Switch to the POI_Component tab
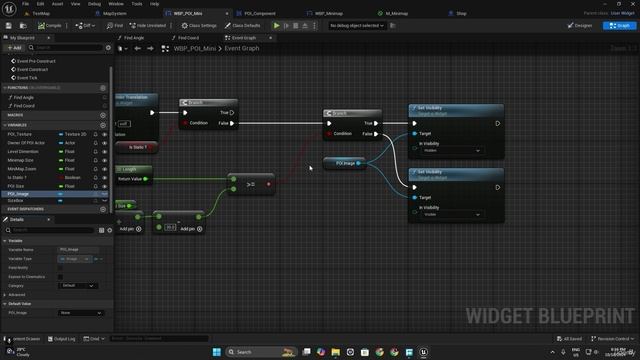 click(x=260, y=13)
